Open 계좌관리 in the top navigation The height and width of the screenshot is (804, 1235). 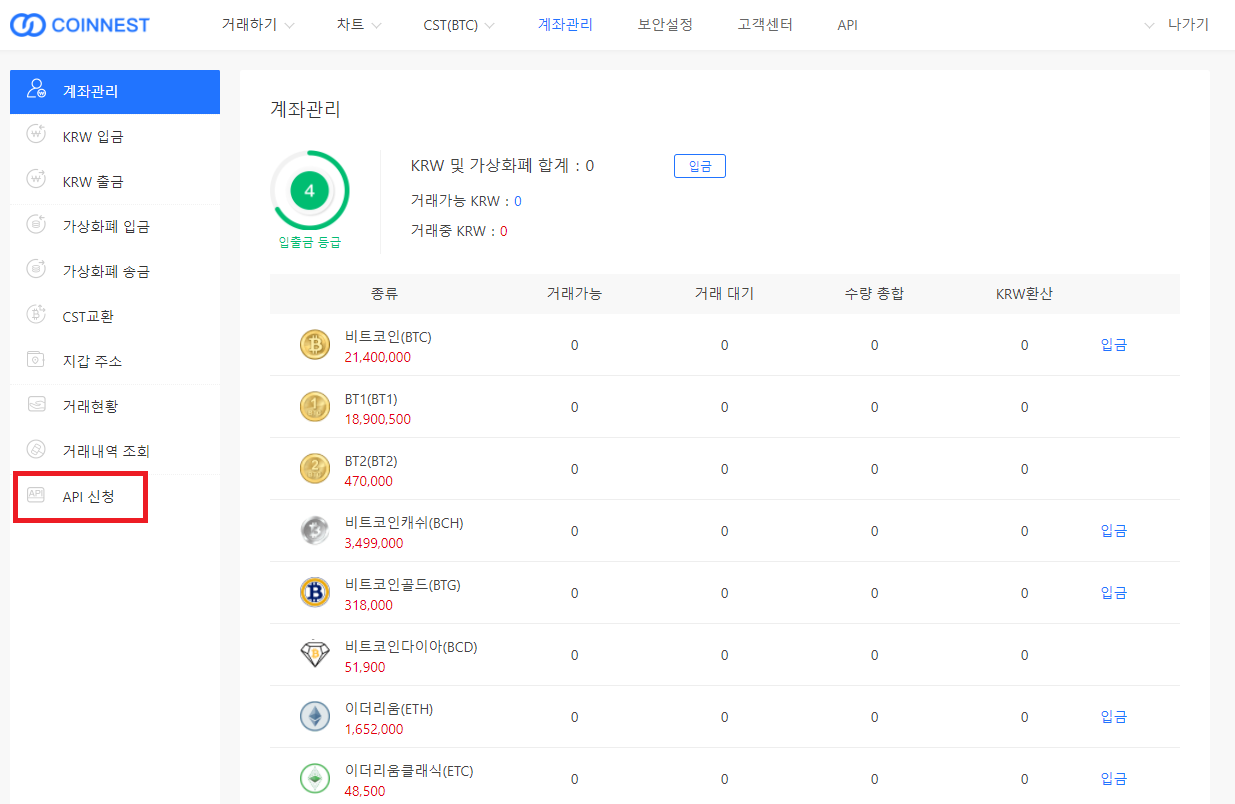click(565, 25)
